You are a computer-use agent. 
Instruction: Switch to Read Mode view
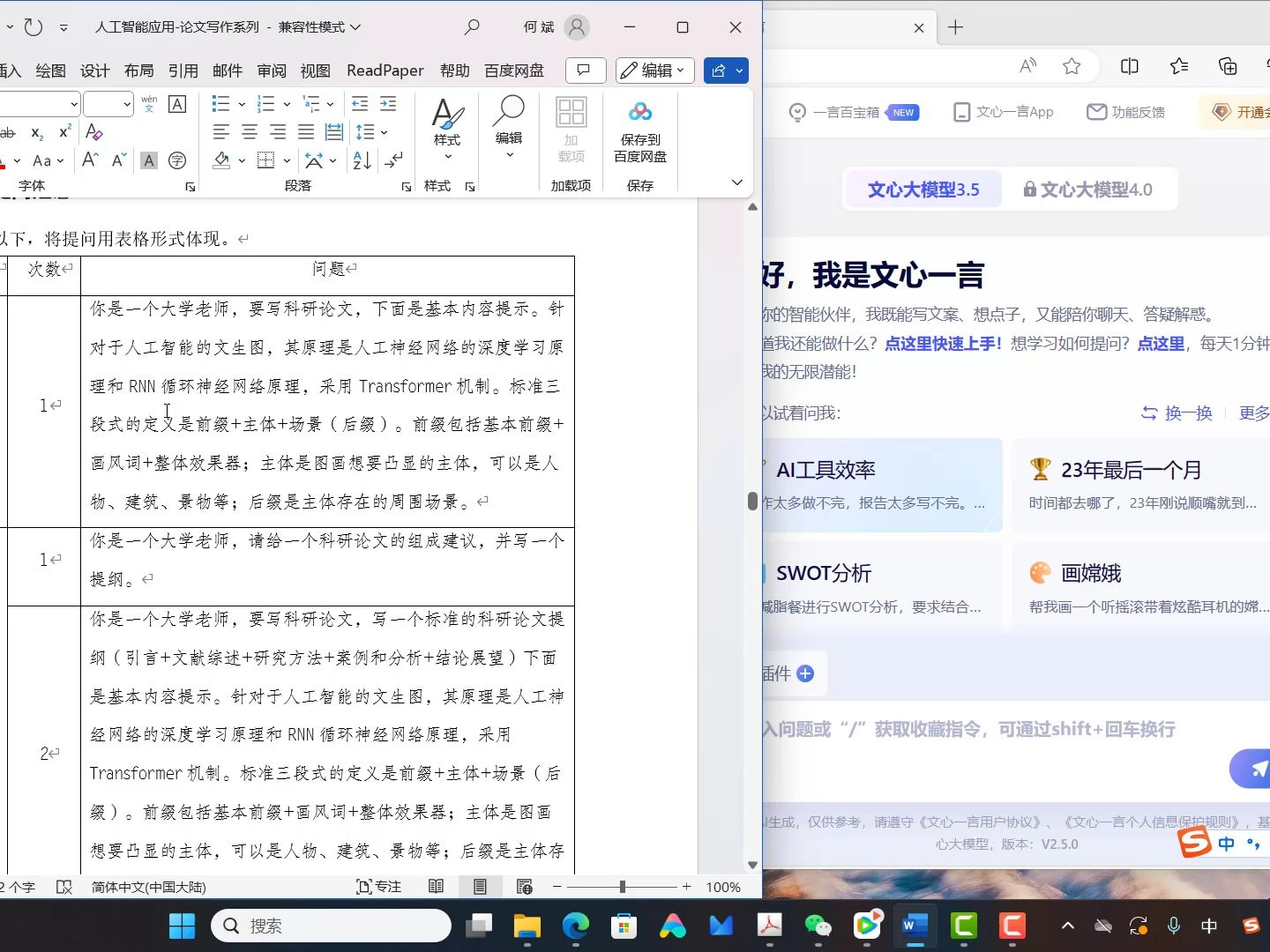click(x=436, y=887)
